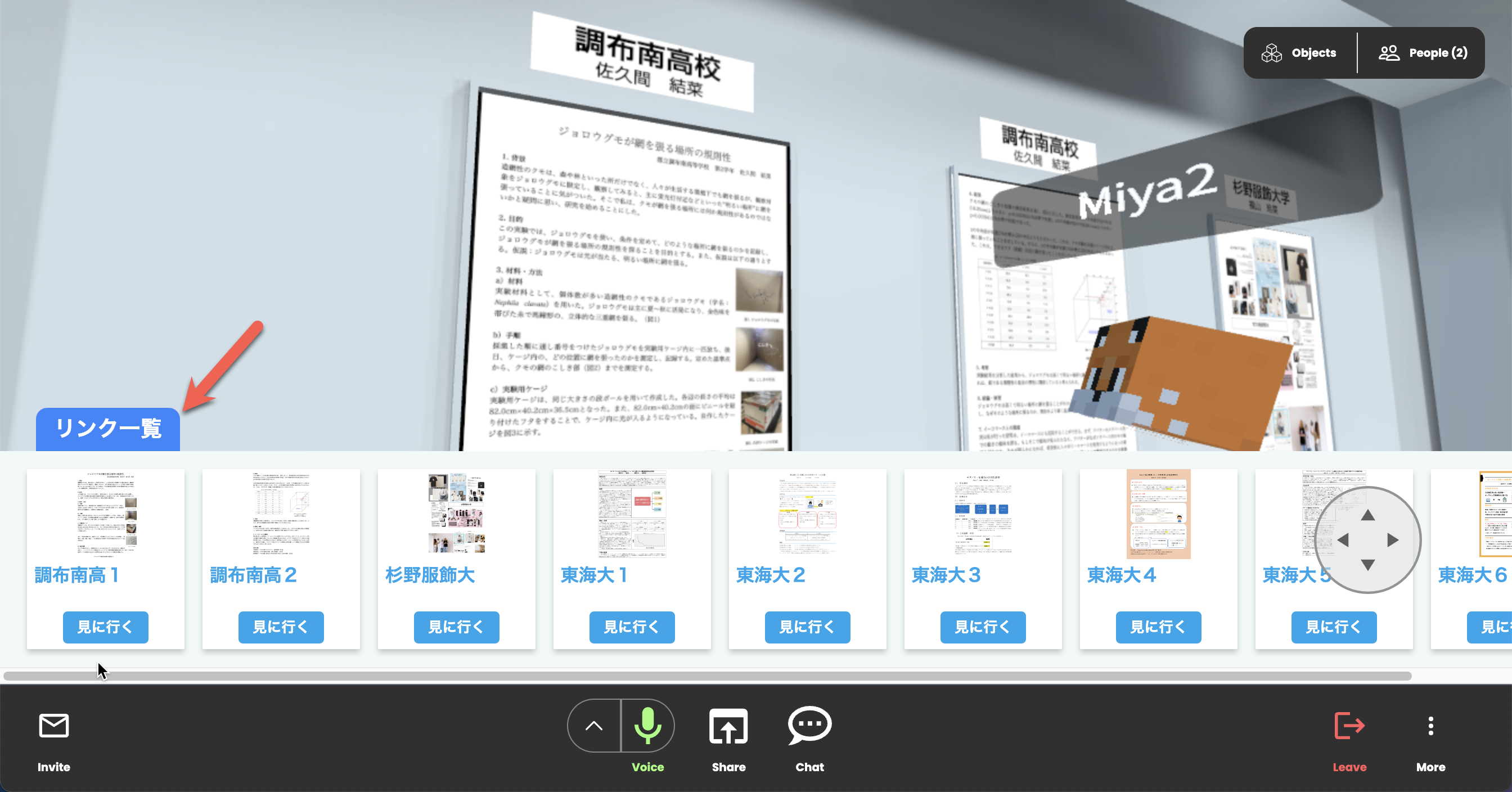The width and height of the screenshot is (1512, 792).
Task: Open the 東海大１ poster thumbnail
Action: [x=632, y=514]
